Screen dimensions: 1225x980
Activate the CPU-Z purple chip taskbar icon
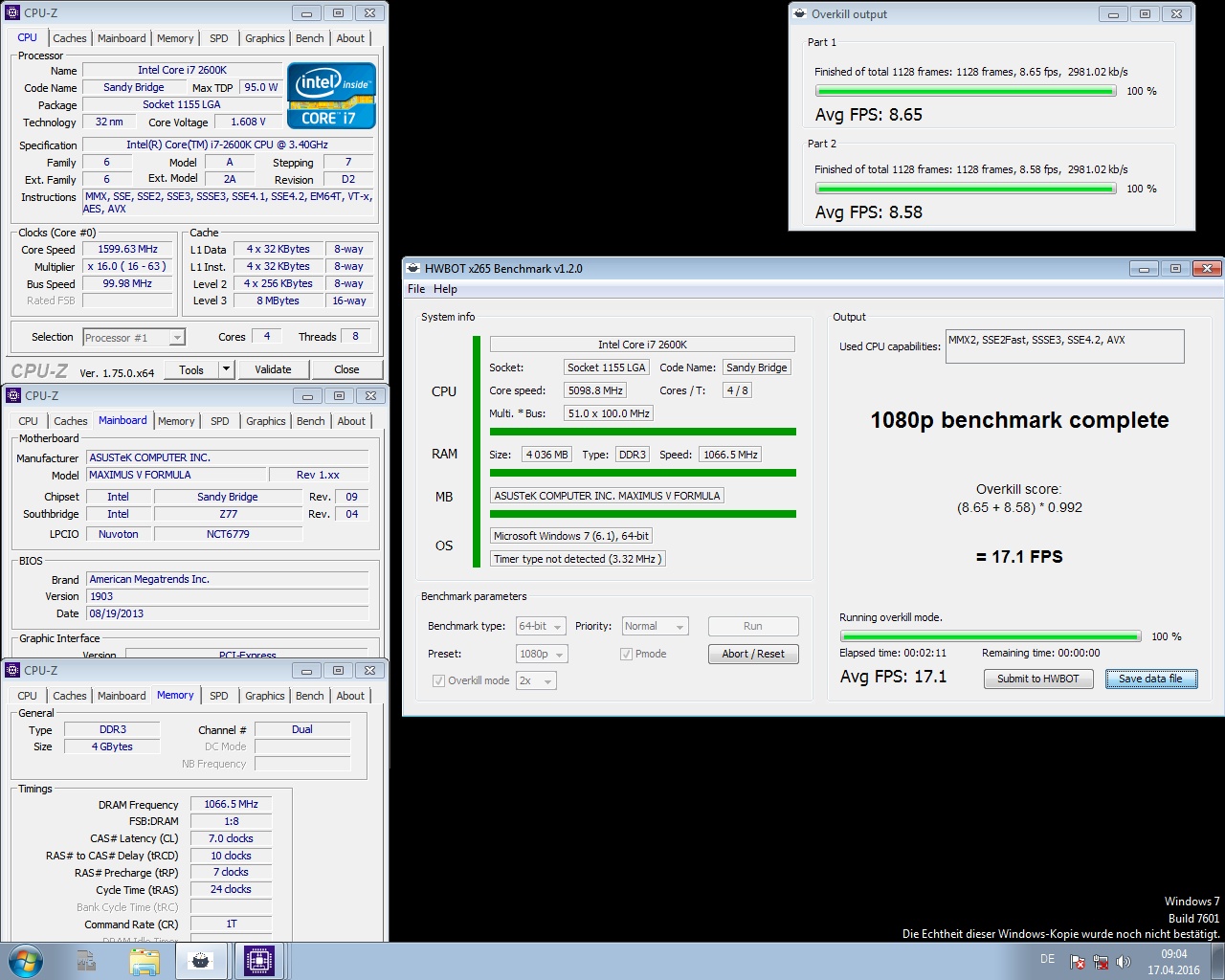[259, 961]
